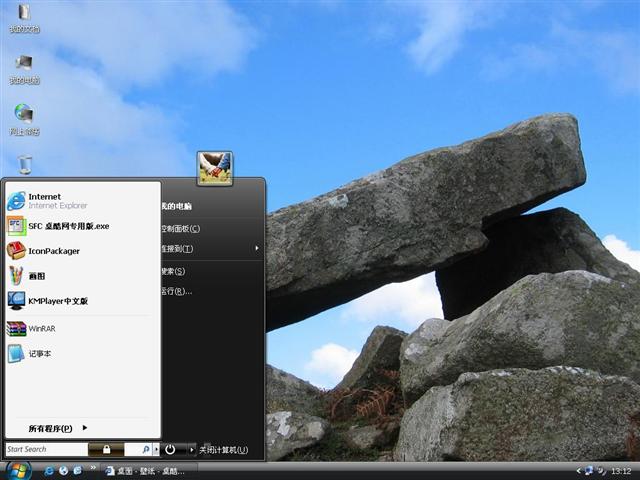Select the Recycle Bin desktop icon
Image resolution: width=640 pixels, height=480 pixels.
tap(25, 164)
